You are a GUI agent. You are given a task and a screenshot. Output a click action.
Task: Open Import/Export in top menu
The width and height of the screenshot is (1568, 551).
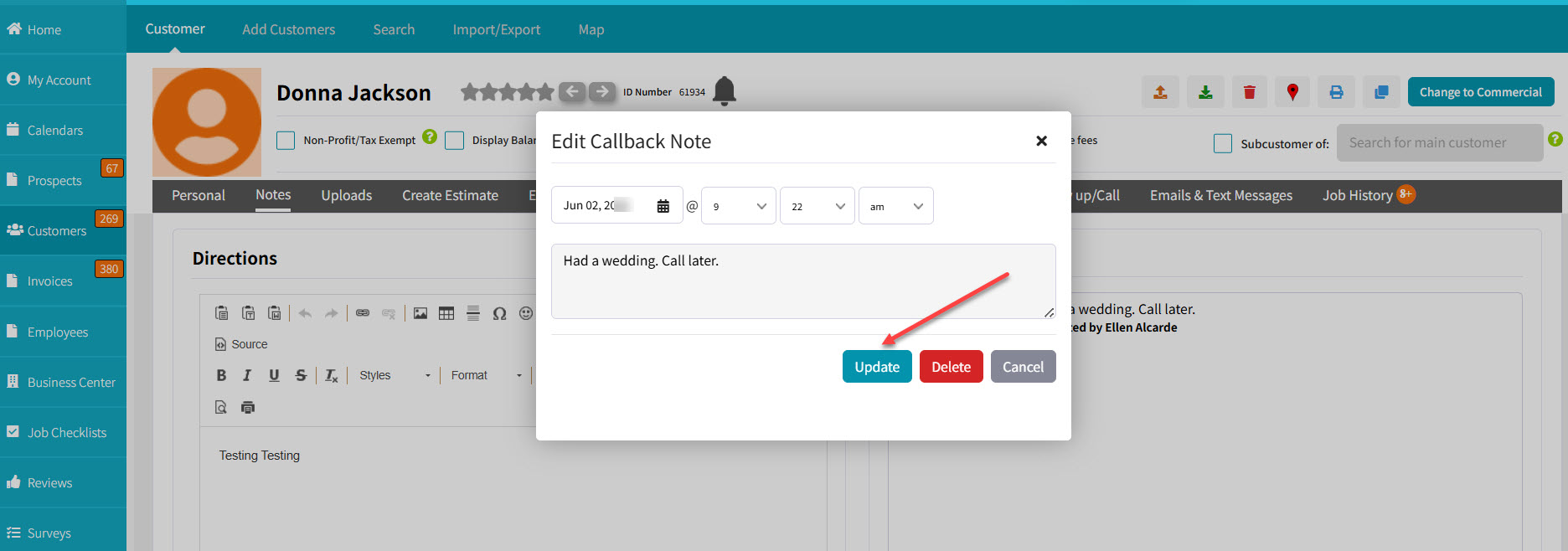pos(496,29)
